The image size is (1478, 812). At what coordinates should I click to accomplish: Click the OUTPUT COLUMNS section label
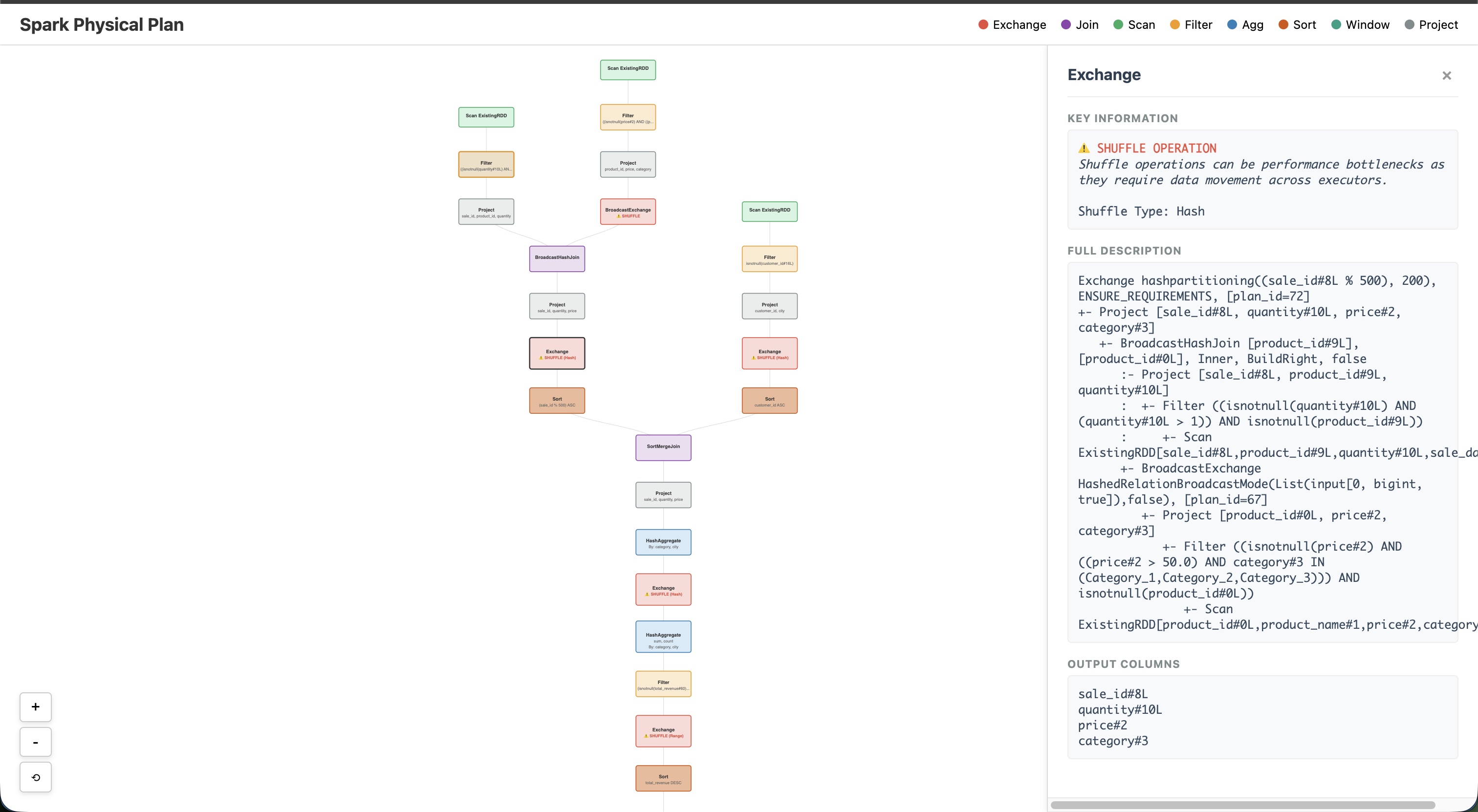pyautogui.click(x=1124, y=664)
